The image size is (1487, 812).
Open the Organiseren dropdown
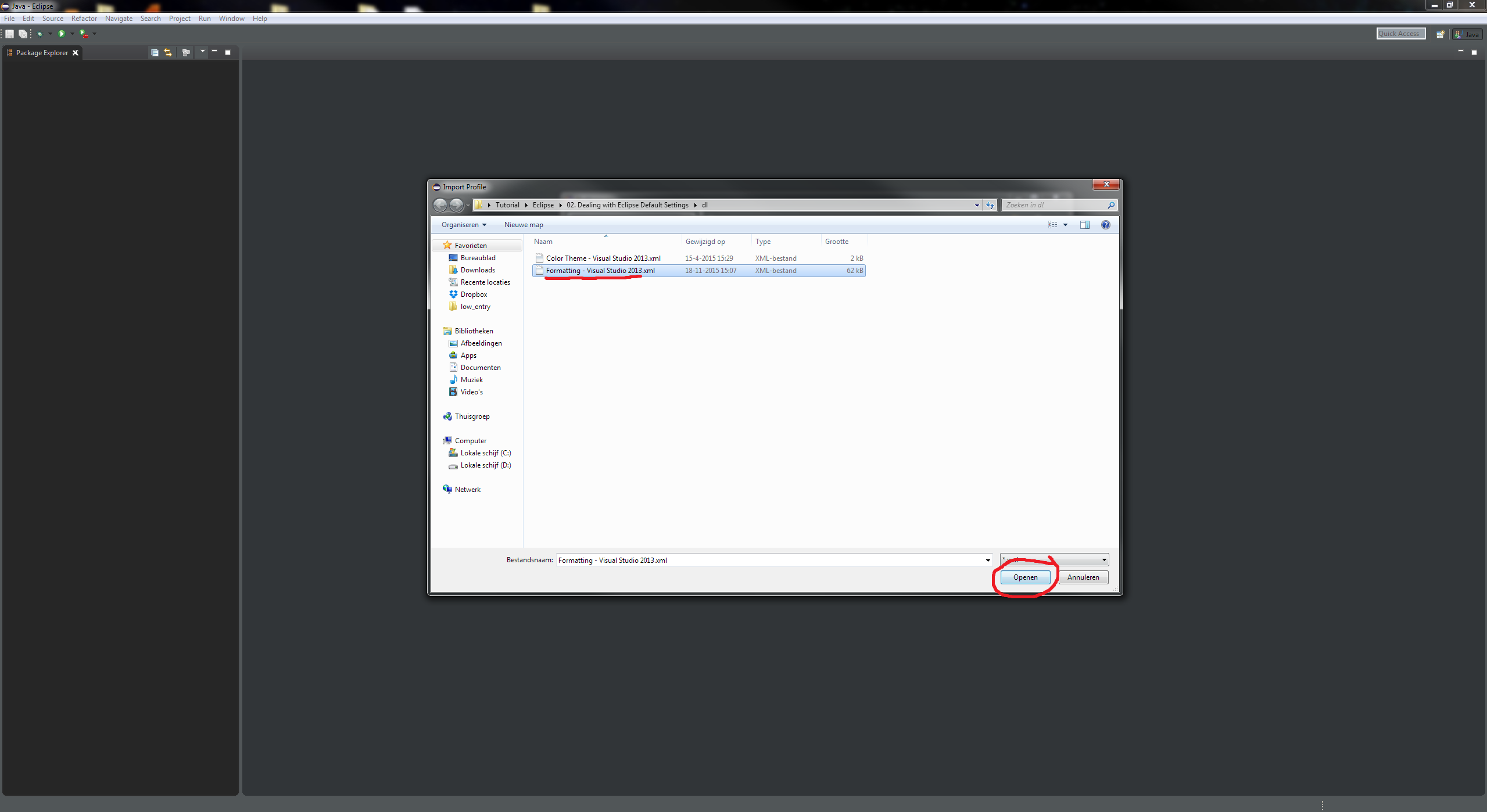click(x=463, y=225)
